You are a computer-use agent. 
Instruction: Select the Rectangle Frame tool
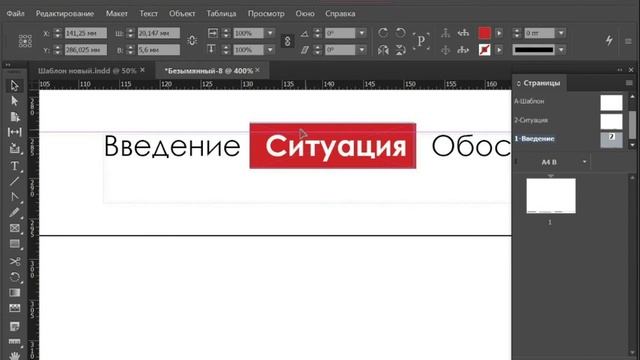pyautogui.click(x=14, y=228)
